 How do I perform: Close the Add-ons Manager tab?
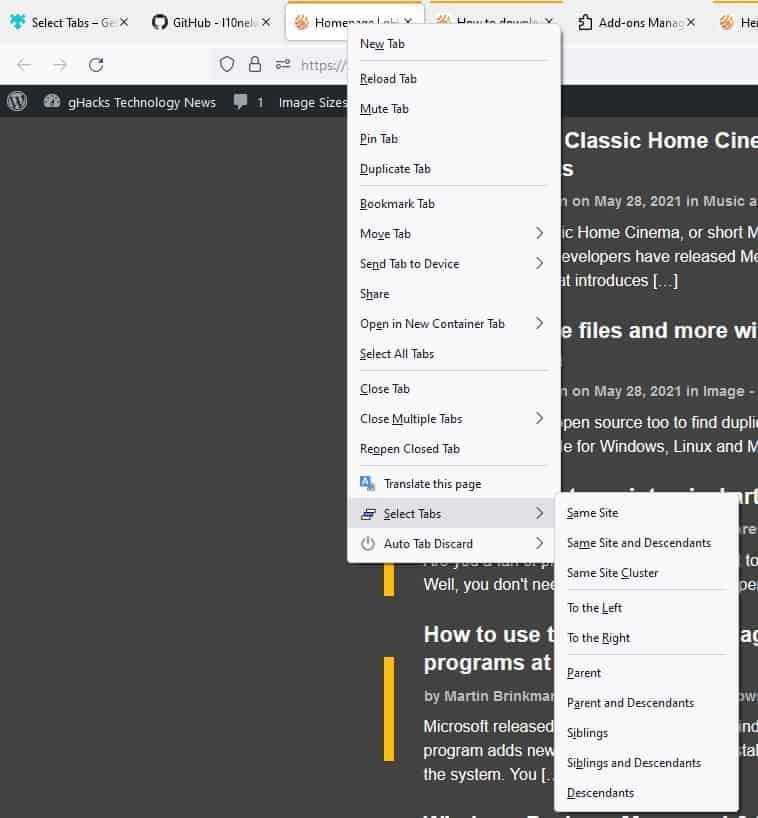691,22
